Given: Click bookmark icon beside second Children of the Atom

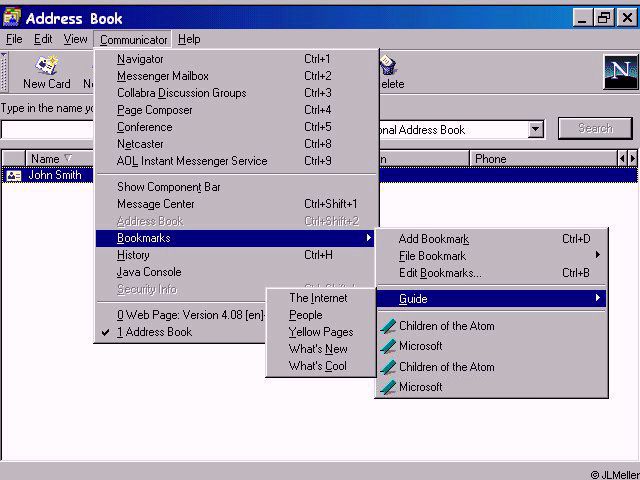Looking at the screenshot, I should 388,367.
